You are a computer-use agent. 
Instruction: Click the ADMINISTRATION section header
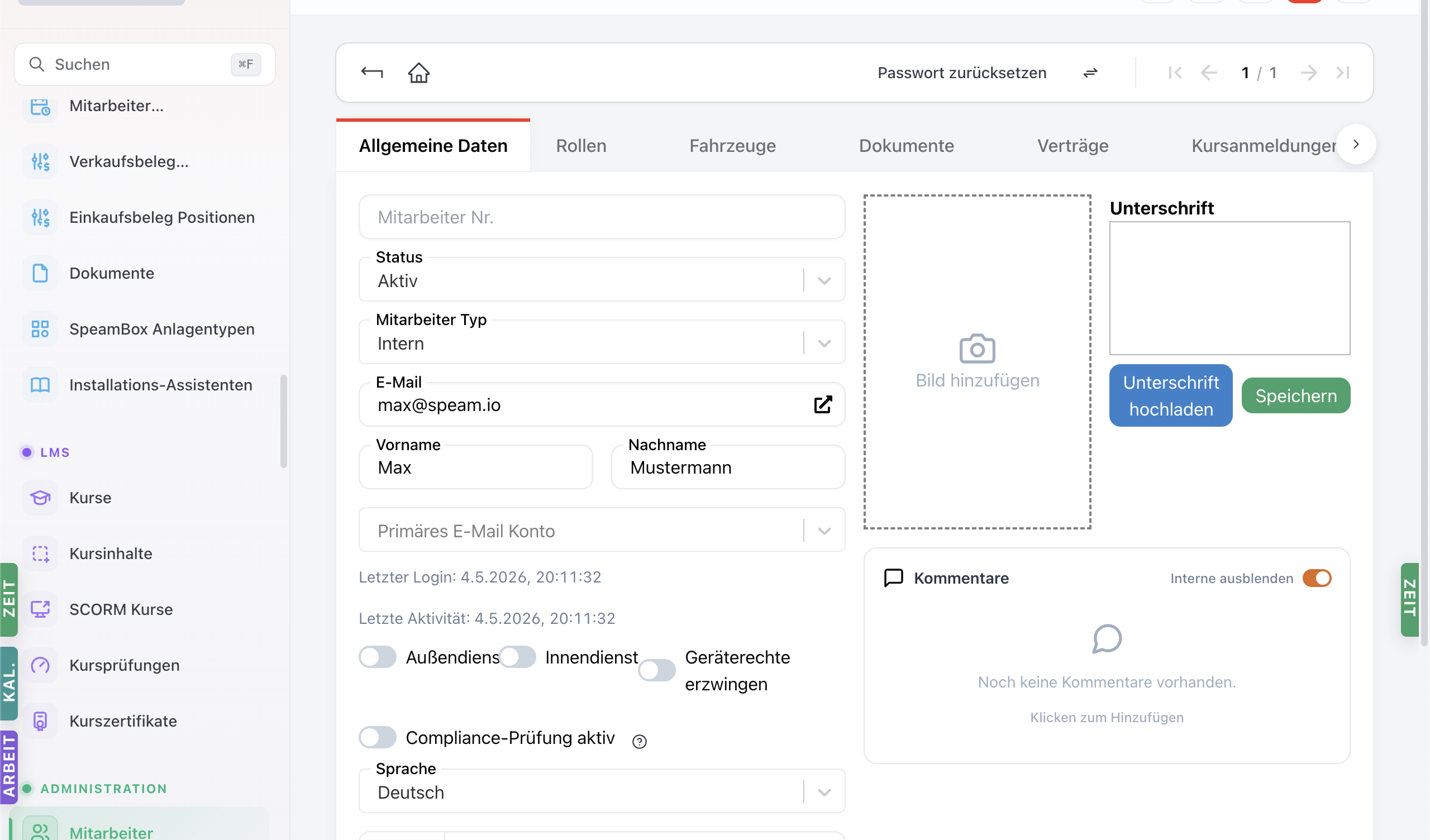point(103,789)
